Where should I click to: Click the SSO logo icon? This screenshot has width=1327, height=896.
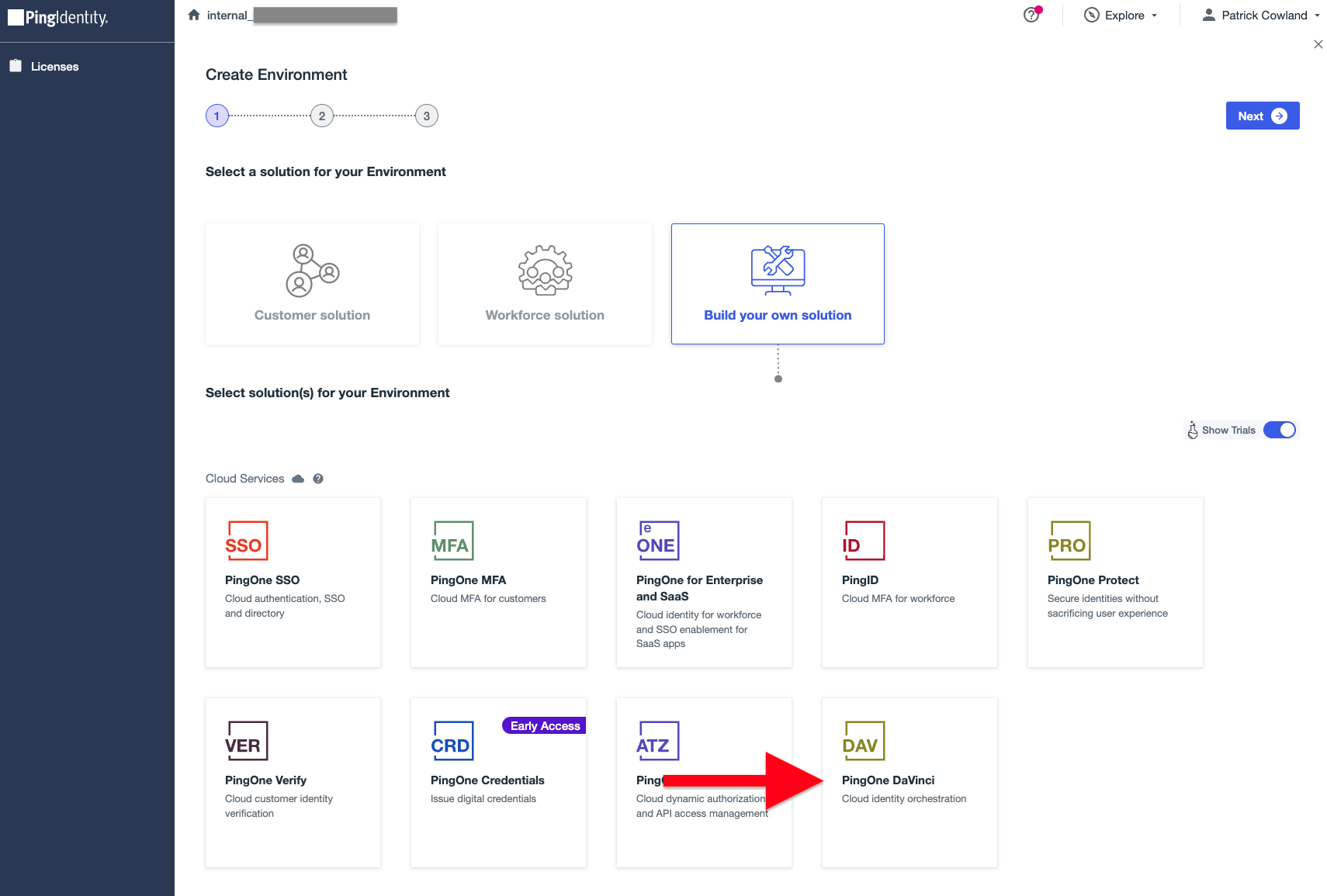click(x=246, y=541)
